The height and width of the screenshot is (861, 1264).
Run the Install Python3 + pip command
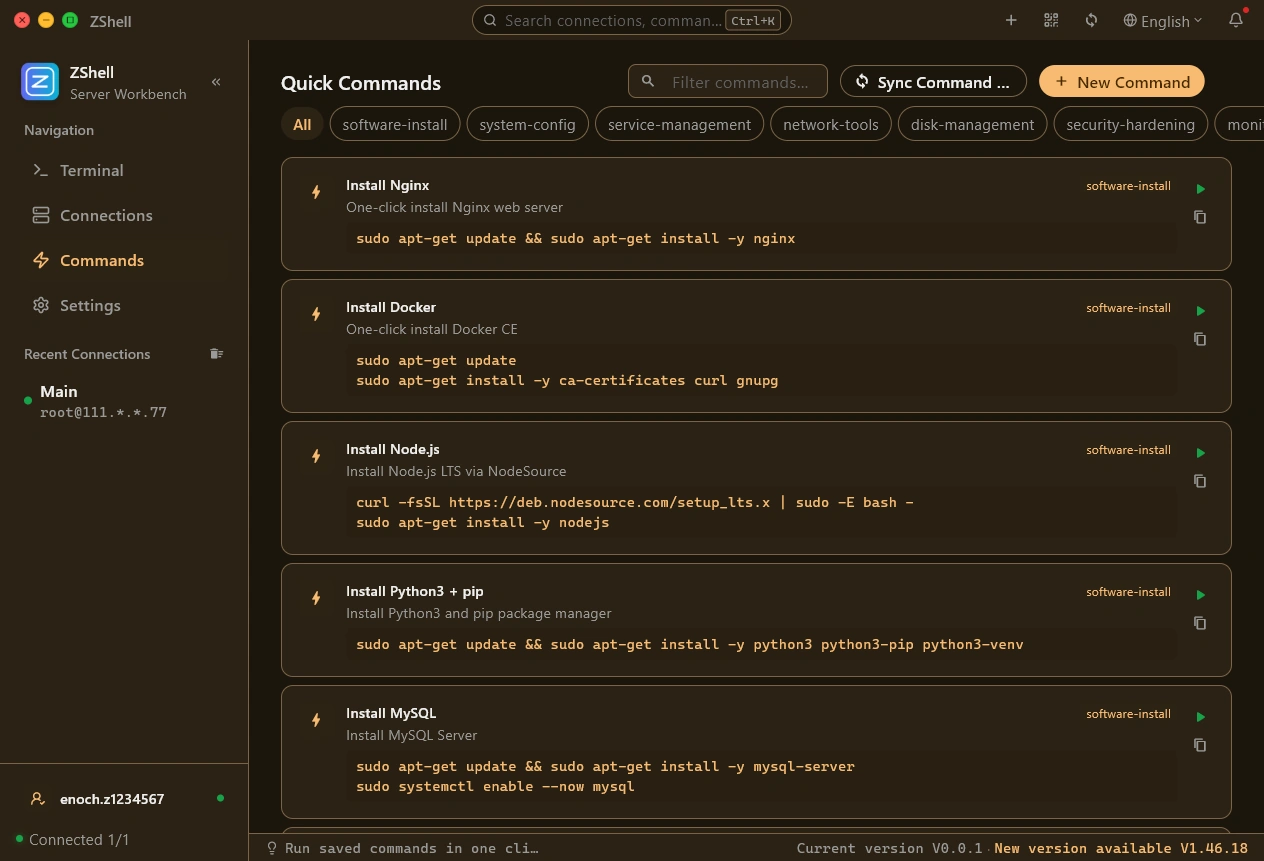[1201, 595]
